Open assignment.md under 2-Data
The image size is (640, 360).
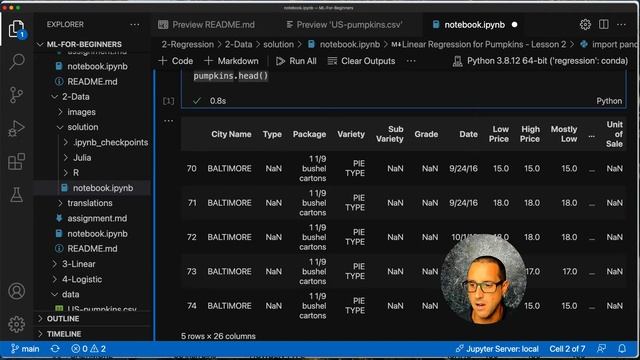[97, 218]
